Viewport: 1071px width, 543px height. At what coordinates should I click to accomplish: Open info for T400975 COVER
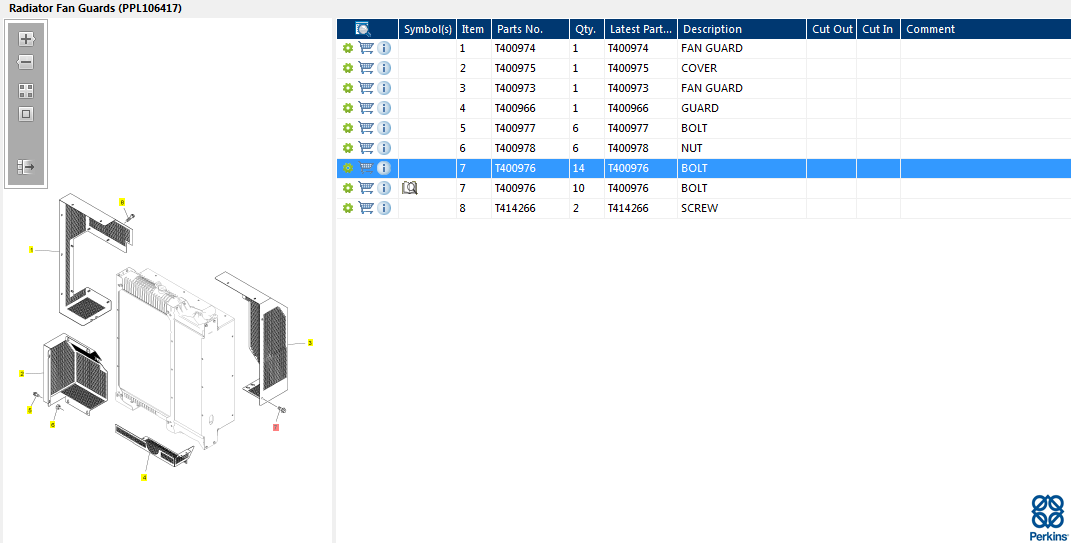point(384,68)
